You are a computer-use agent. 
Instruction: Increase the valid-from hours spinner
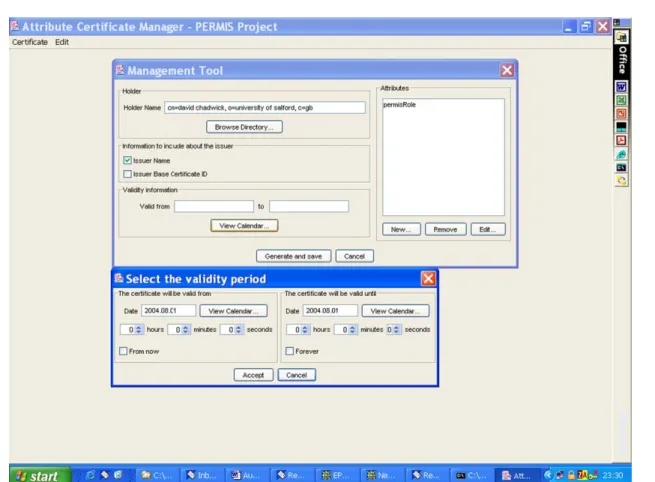139,327
